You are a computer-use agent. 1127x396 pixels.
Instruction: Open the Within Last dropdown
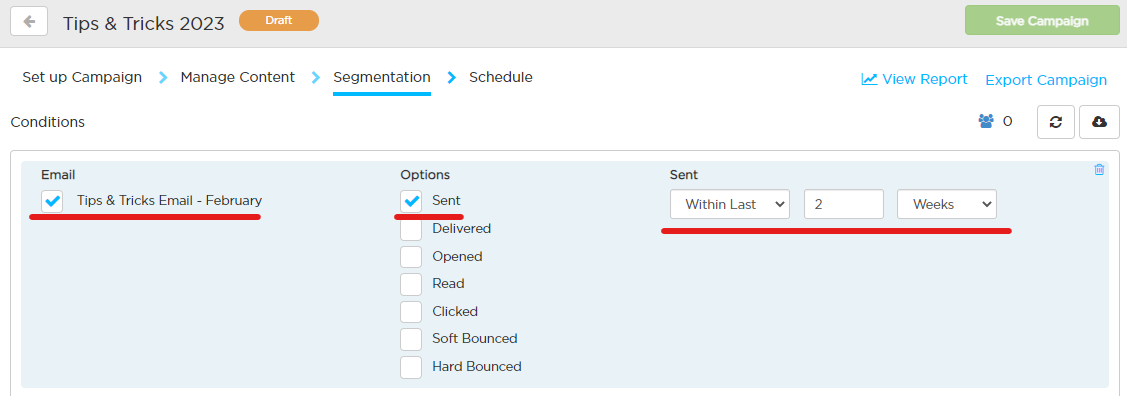pos(730,204)
